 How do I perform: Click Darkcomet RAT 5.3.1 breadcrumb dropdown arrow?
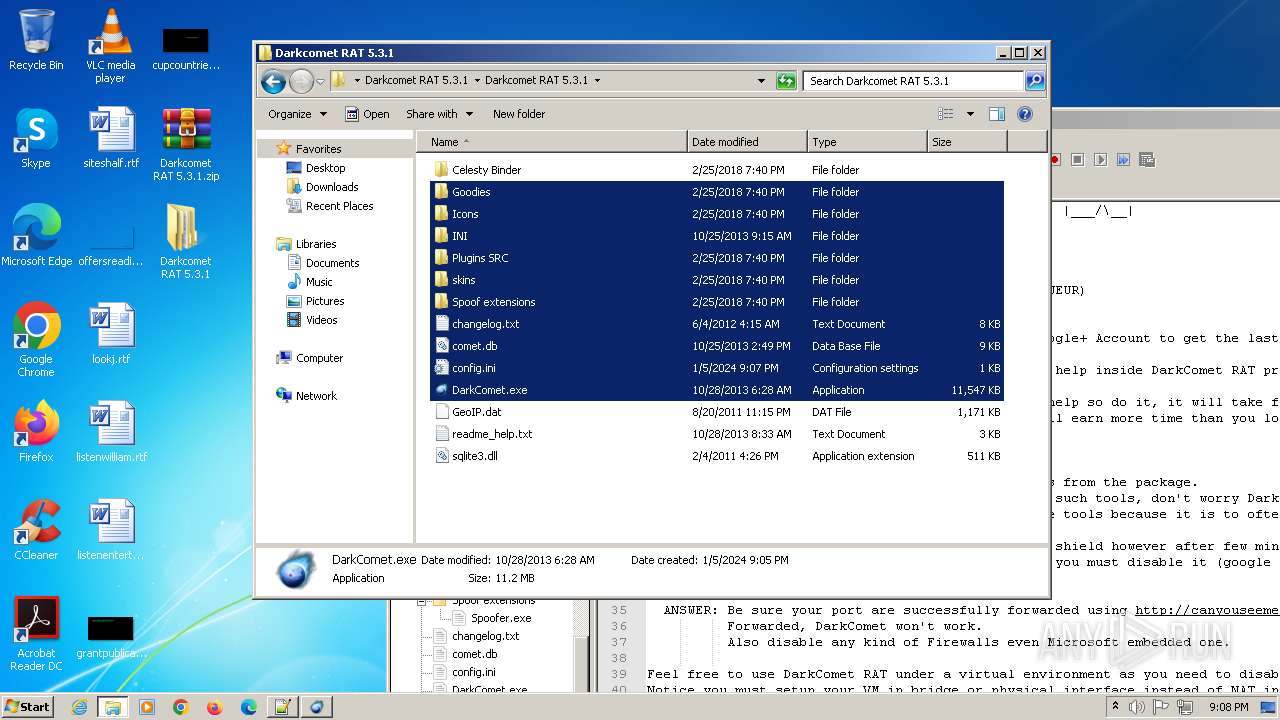tap(598, 80)
